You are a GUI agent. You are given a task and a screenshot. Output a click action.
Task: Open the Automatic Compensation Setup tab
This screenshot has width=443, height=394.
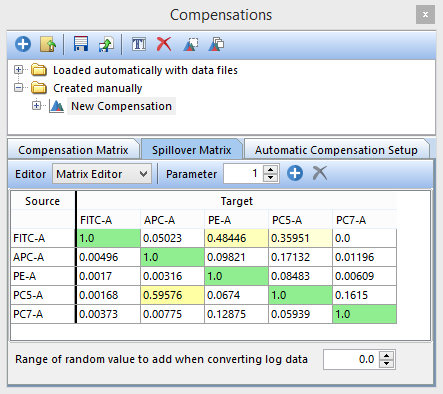pos(336,150)
